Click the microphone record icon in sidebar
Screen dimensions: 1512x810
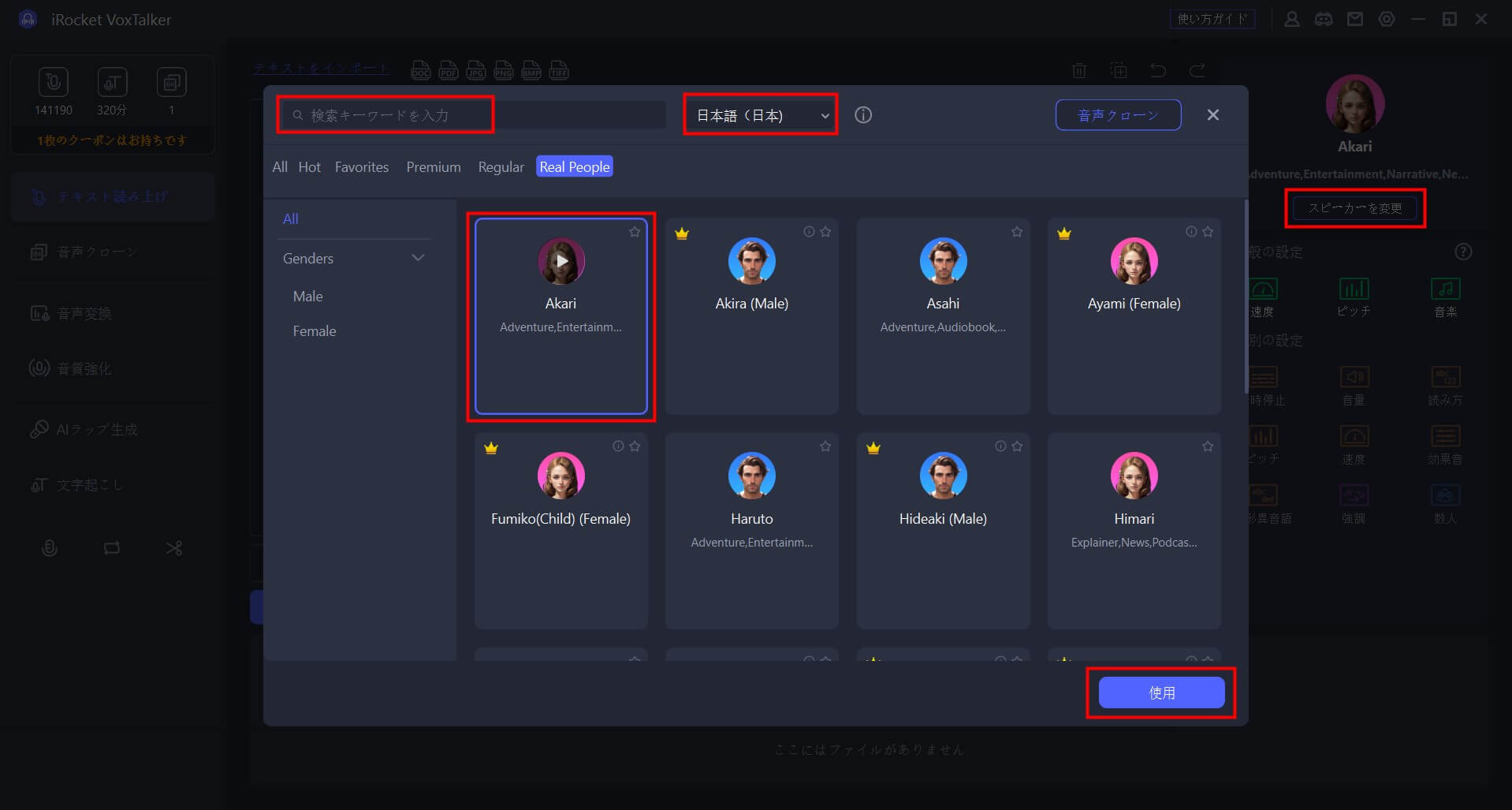49,548
